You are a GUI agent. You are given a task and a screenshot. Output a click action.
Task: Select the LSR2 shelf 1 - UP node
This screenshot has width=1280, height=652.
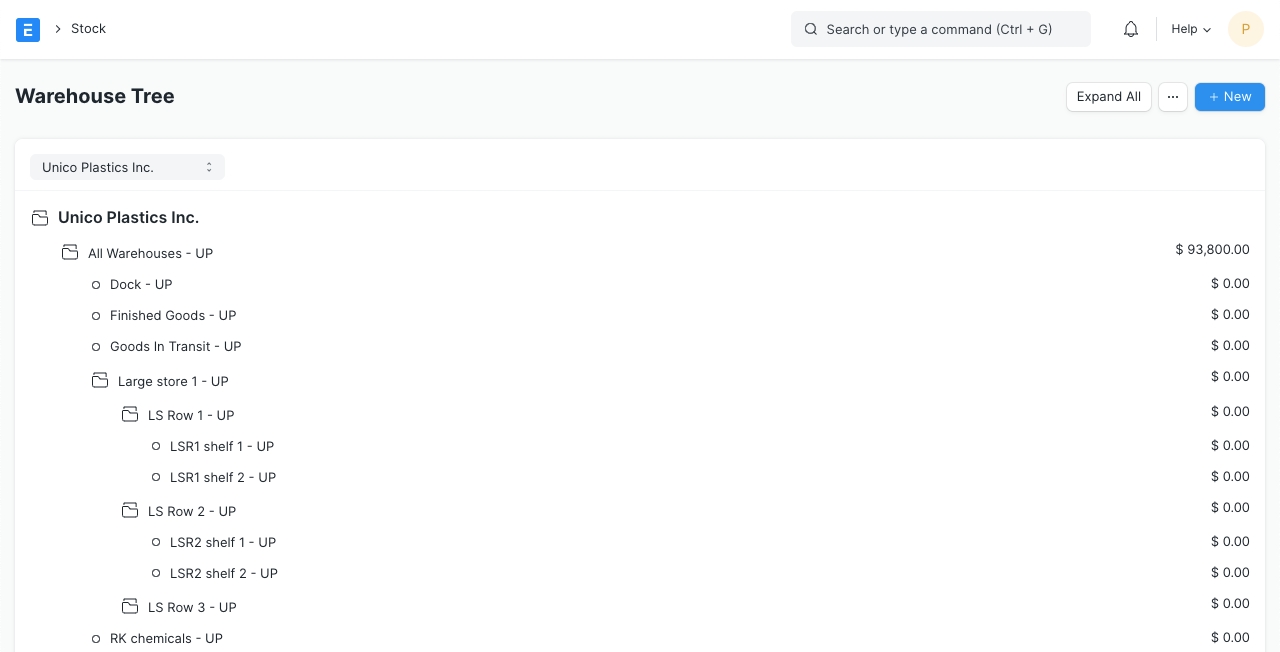click(222, 543)
